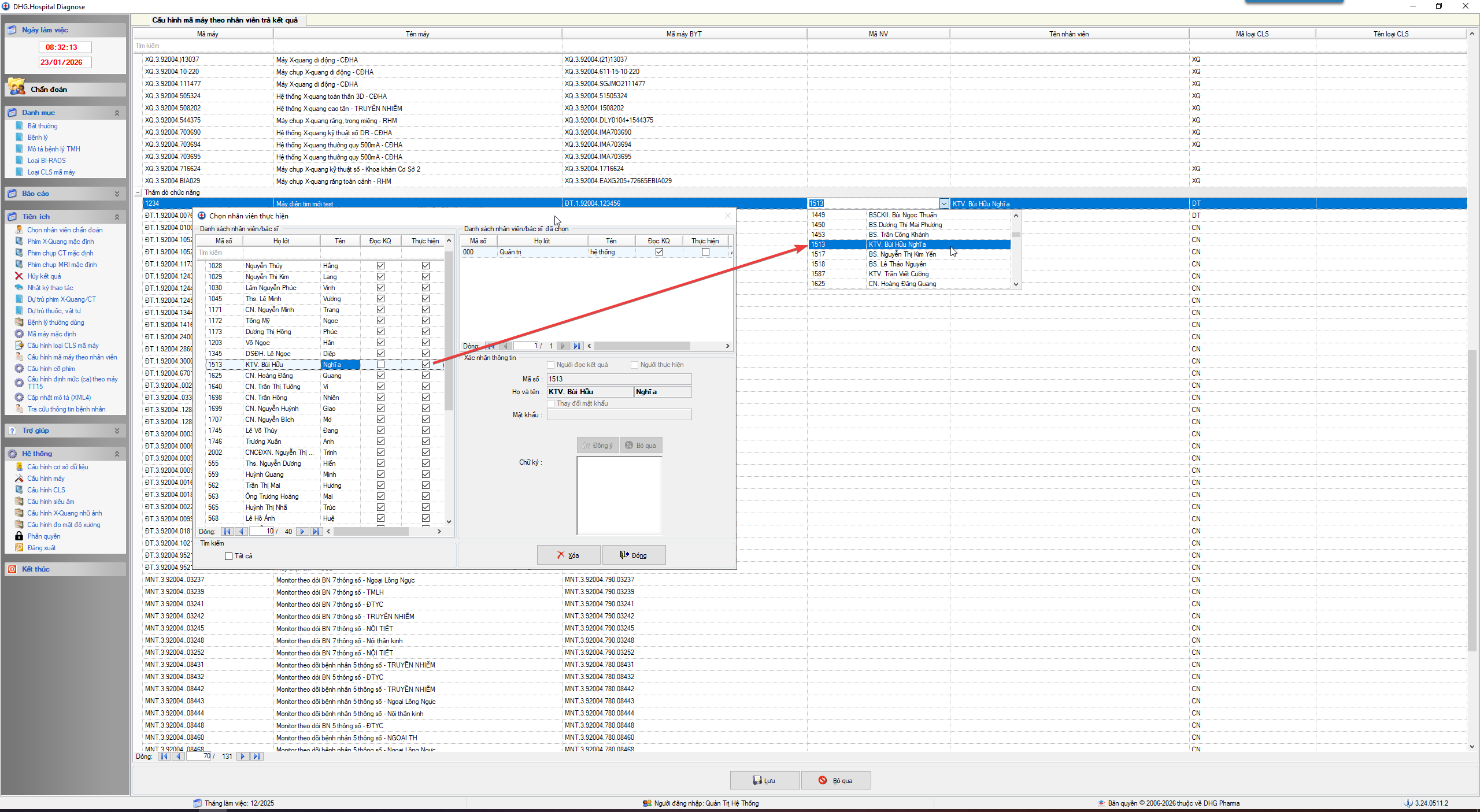Expand the Báo cáo sidebar section

117,194
